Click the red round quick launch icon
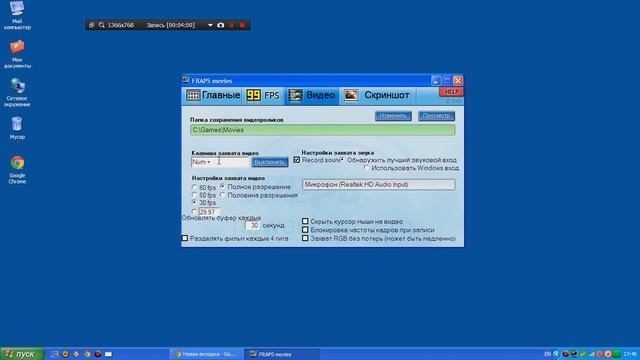 (98, 354)
